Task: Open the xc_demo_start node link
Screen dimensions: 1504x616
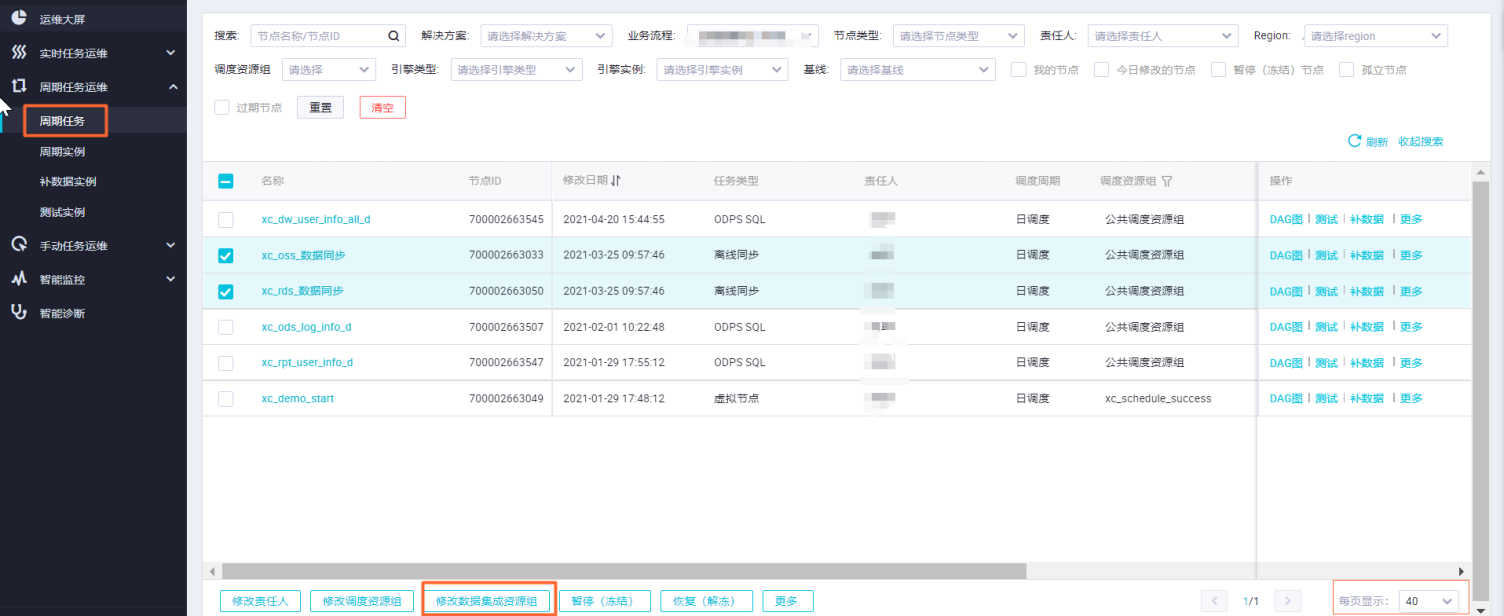Action: tap(298, 398)
